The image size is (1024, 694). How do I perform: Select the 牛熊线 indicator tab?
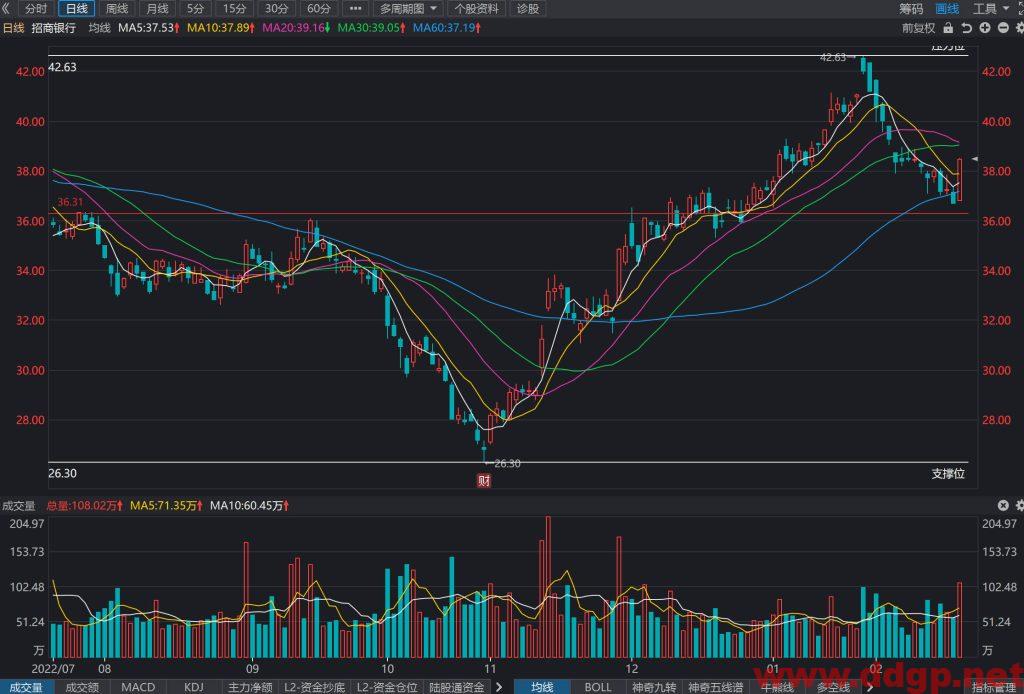(776, 687)
